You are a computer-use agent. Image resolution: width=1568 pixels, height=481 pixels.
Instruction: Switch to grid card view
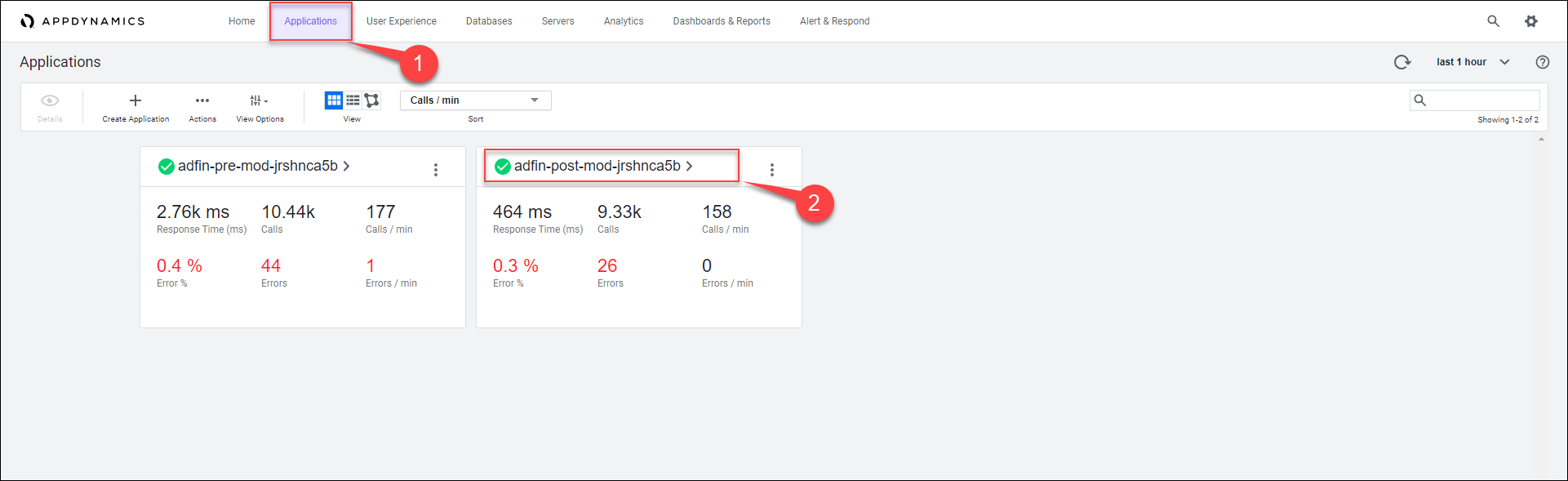(x=334, y=100)
